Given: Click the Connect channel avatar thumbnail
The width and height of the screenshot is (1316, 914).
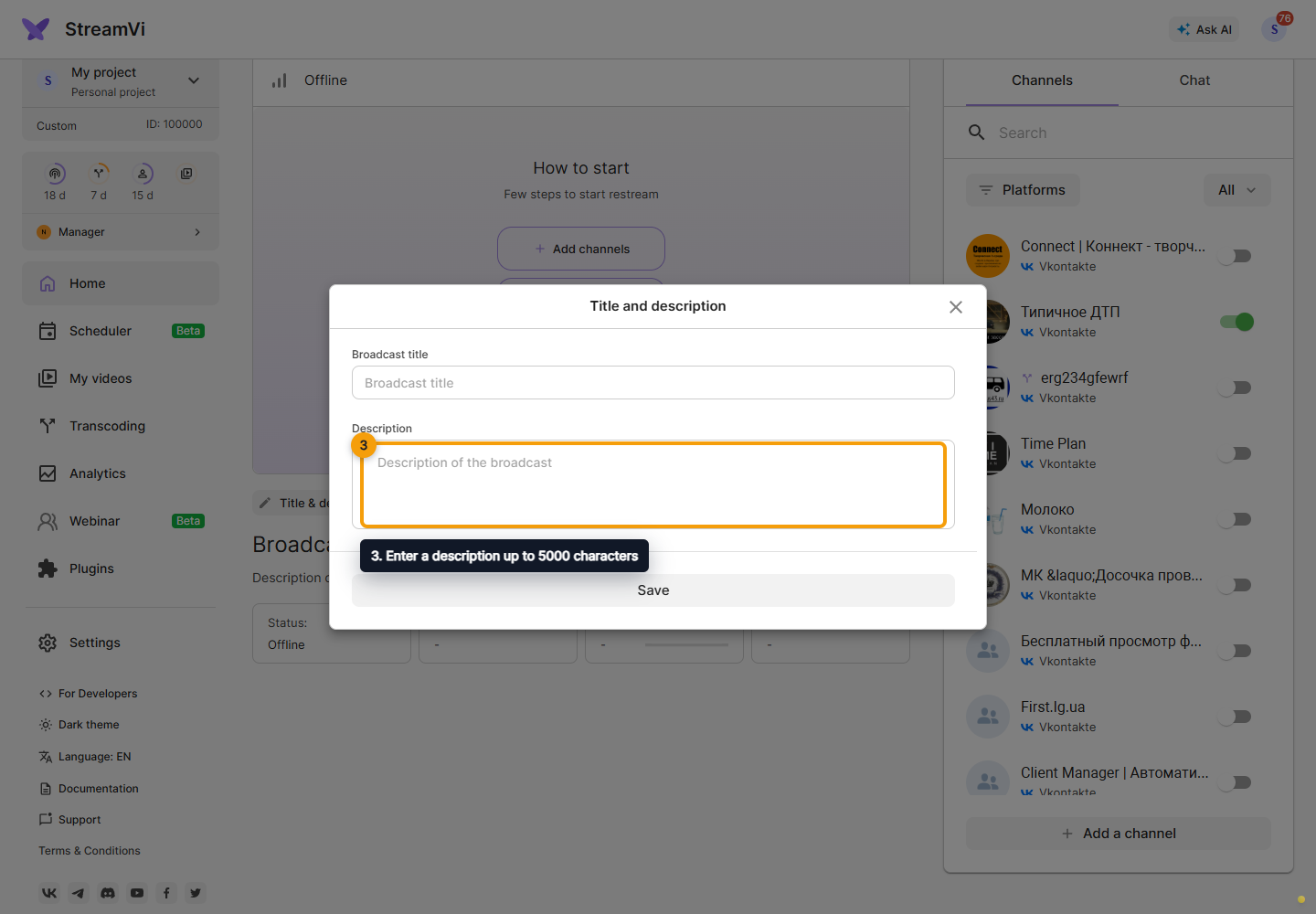Looking at the screenshot, I should 988,256.
